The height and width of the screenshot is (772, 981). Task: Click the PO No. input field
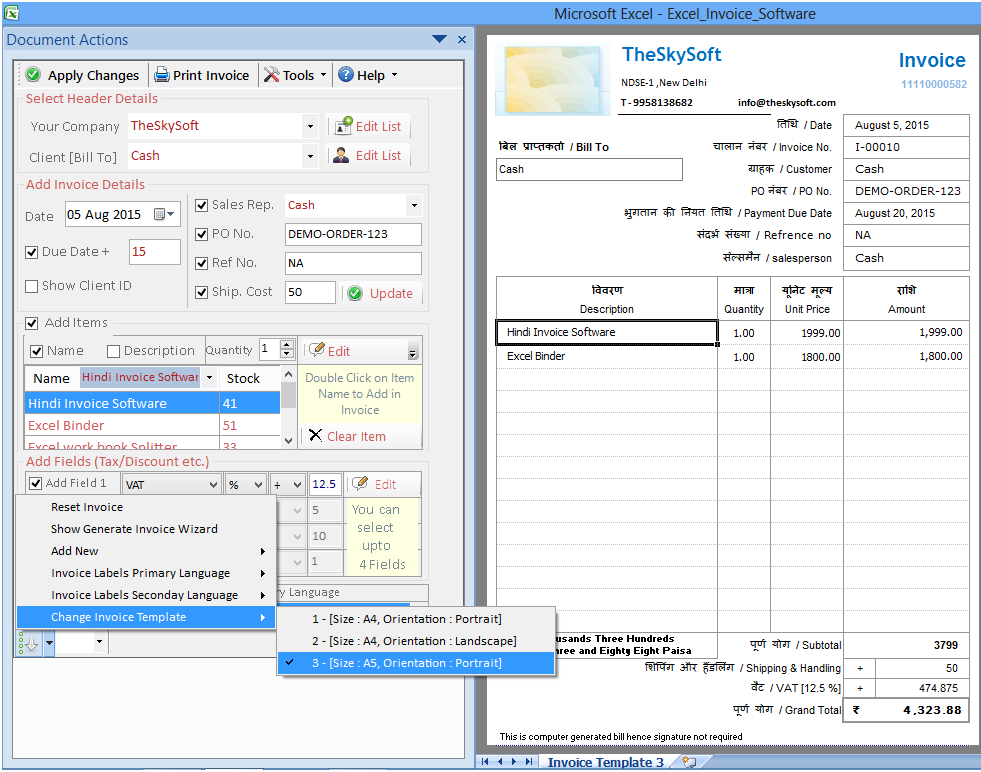[353, 234]
